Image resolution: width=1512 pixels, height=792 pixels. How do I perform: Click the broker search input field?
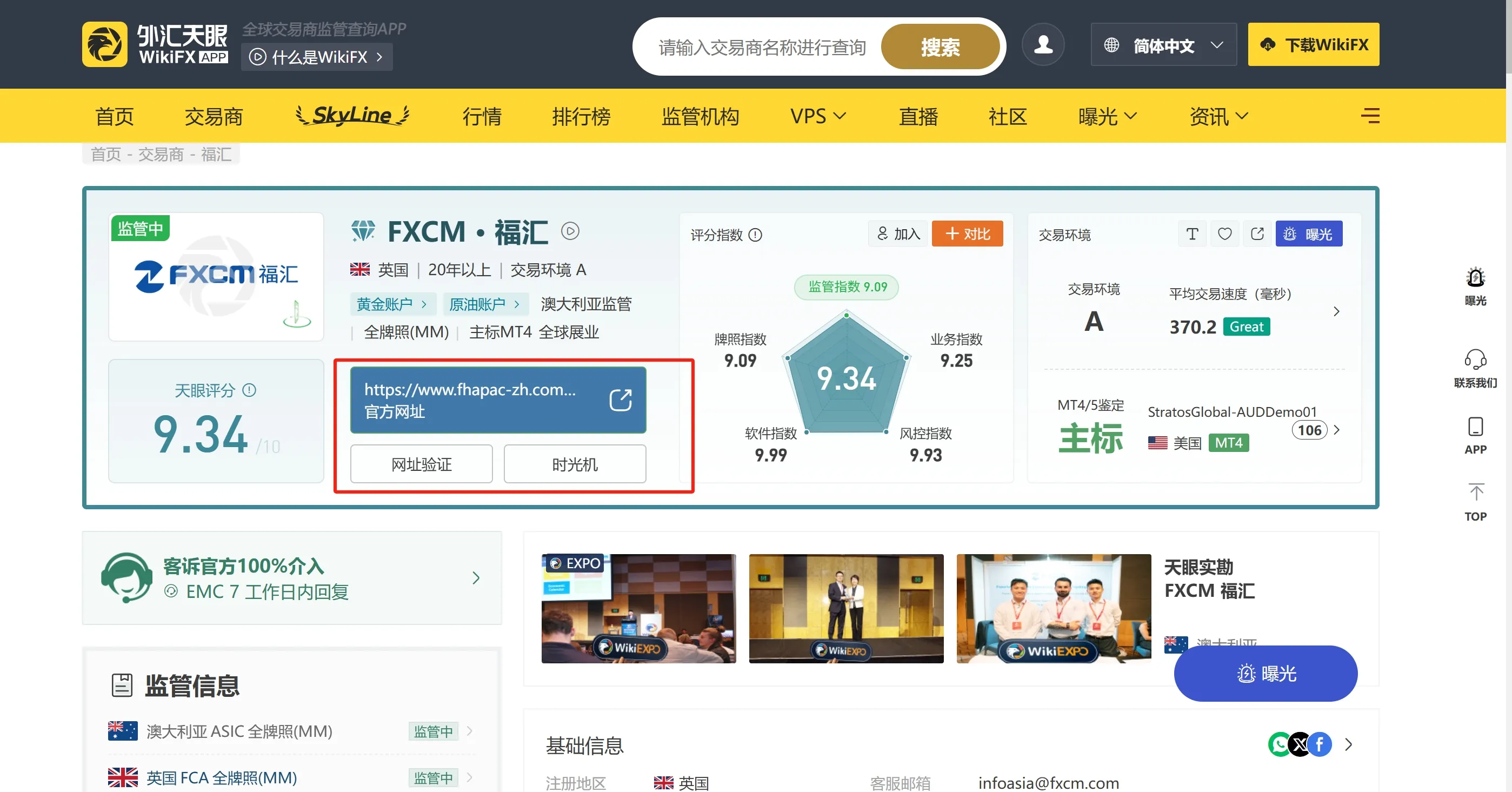[x=761, y=46]
